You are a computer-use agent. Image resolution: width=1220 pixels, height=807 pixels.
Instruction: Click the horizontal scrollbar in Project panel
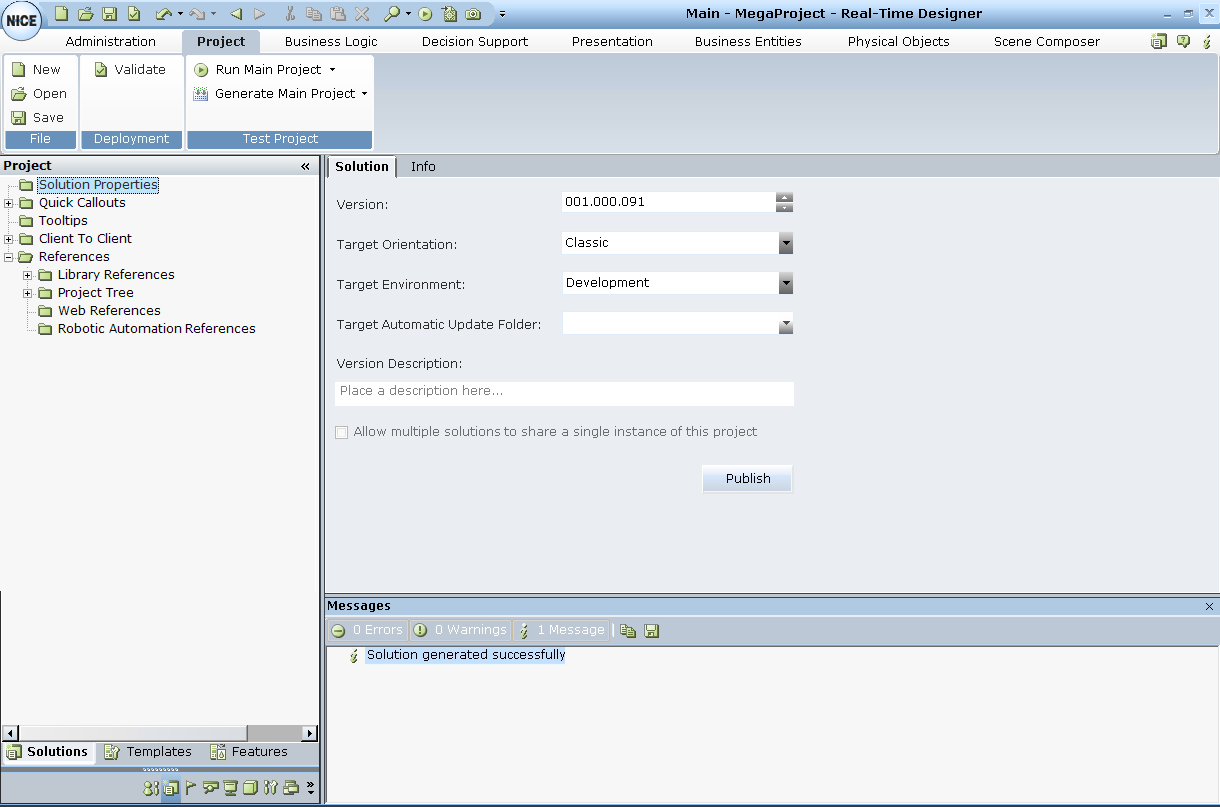coord(130,733)
